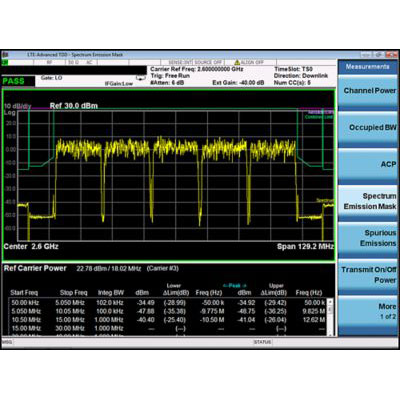Viewport: 400px width, 400px height.
Task: Click the SOURCE OFF status cell
Action: coord(208,62)
